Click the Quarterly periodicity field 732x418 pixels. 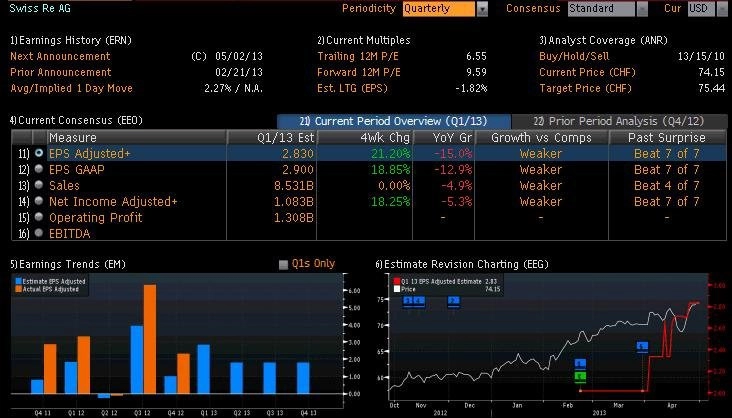(439, 9)
